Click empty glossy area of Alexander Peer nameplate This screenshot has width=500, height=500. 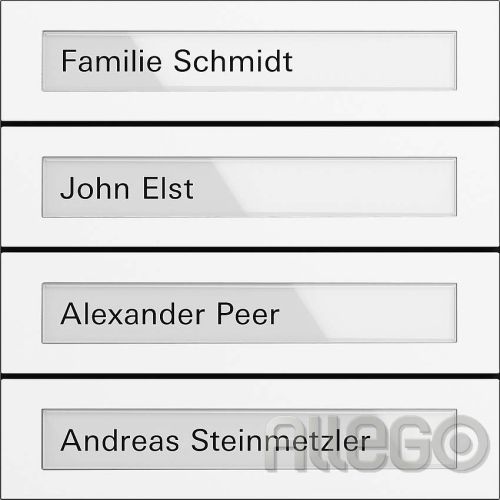(x=368, y=313)
